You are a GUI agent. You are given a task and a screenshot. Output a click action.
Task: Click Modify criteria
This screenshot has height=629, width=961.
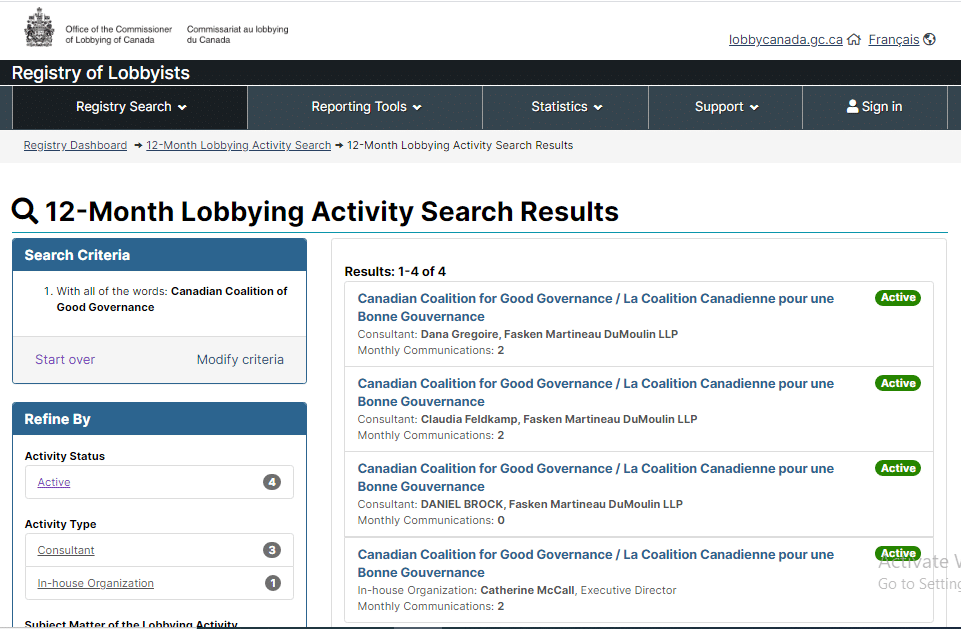[240, 360]
